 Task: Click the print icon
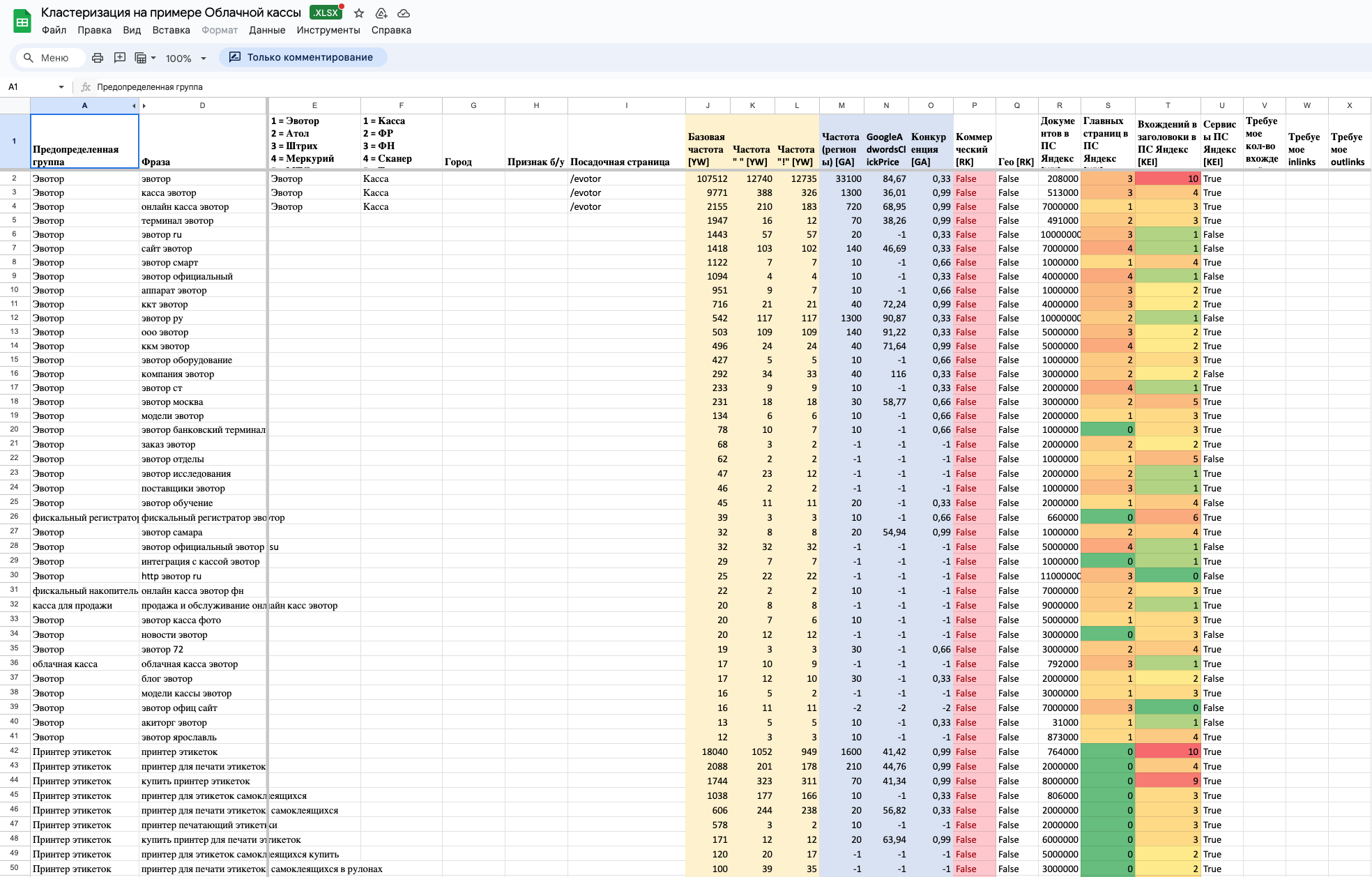(x=98, y=58)
